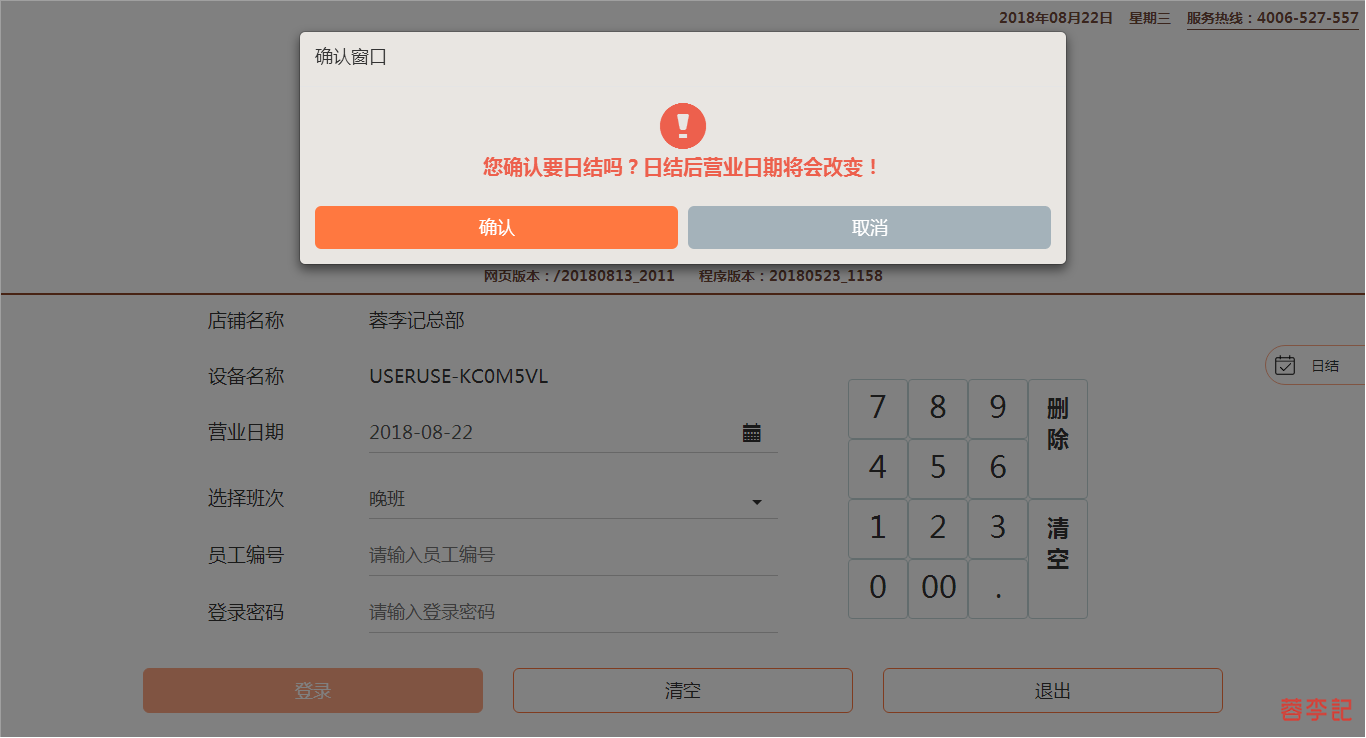1366x738 pixels.
Task: Click the 员工编号 label
Action: tap(246, 555)
